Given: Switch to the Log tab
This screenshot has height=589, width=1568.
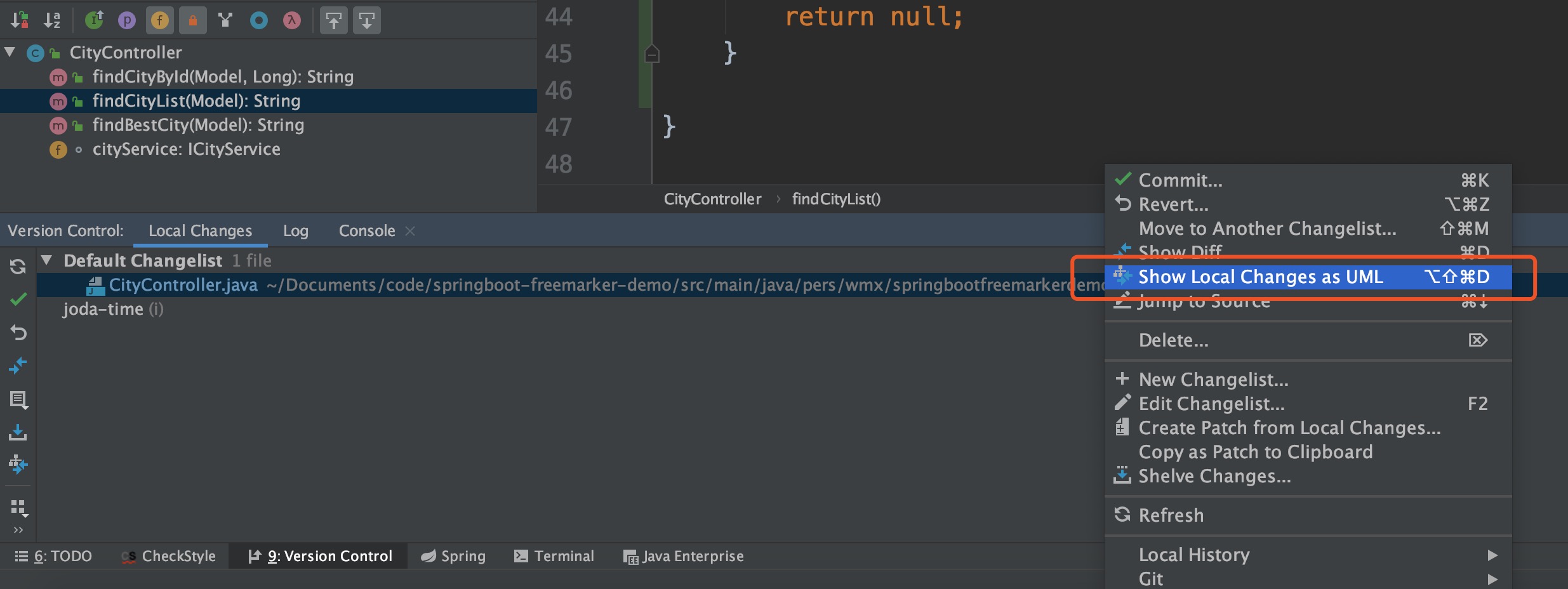Looking at the screenshot, I should click(x=295, y=231).
